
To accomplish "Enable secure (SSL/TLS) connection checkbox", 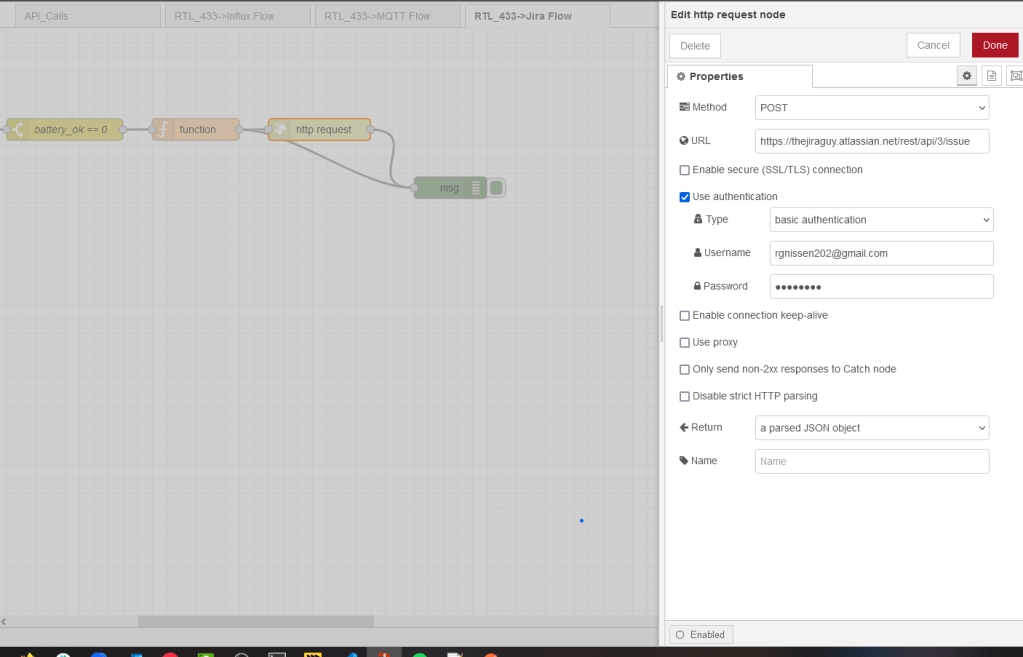I will coord(684,170).
